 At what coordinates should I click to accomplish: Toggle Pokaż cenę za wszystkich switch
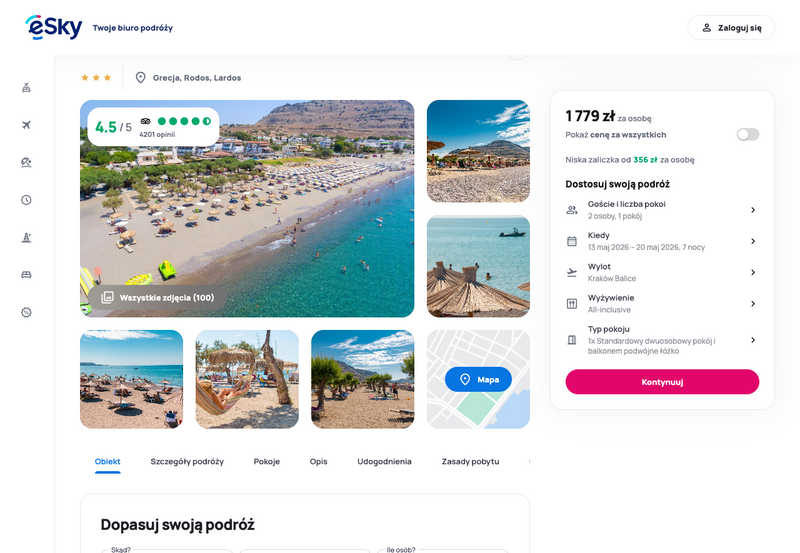747,134
